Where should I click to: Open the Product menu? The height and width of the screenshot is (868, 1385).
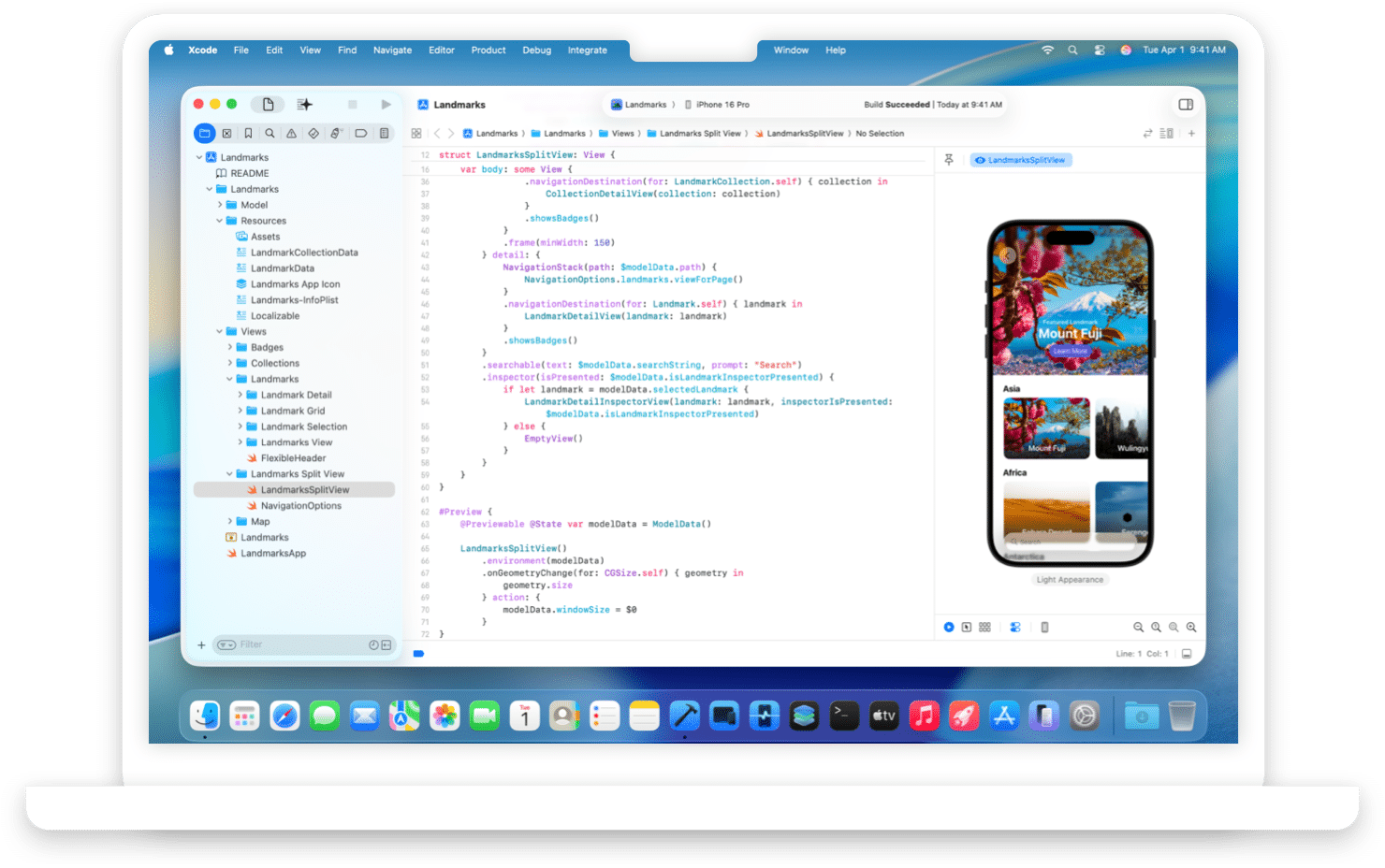[488, 51]
